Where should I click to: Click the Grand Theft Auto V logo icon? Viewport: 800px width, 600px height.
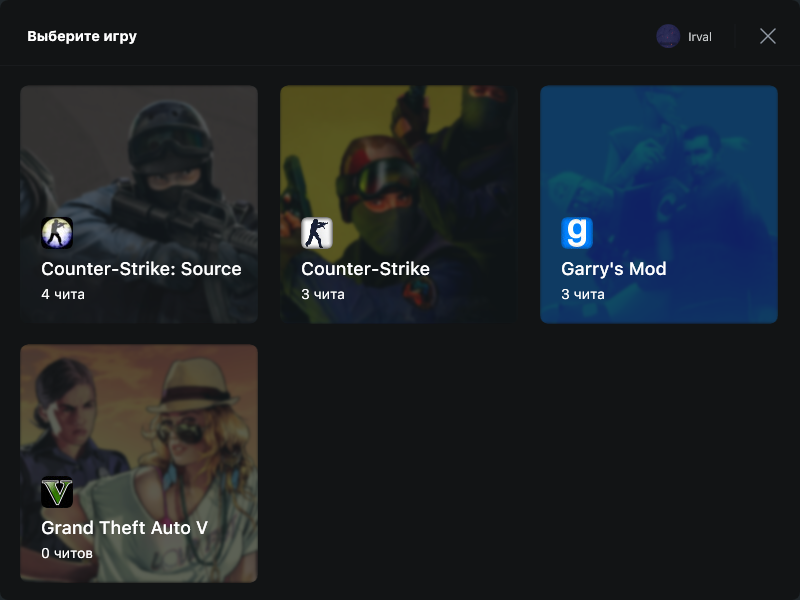(x=57, y=492)
